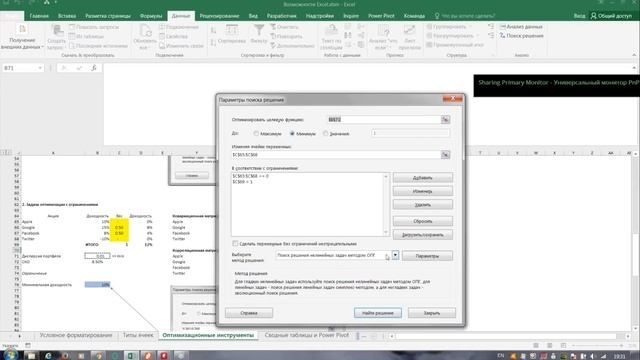
Task: Click Properties (Свойства) in Connections group
Action: (173, 36)
